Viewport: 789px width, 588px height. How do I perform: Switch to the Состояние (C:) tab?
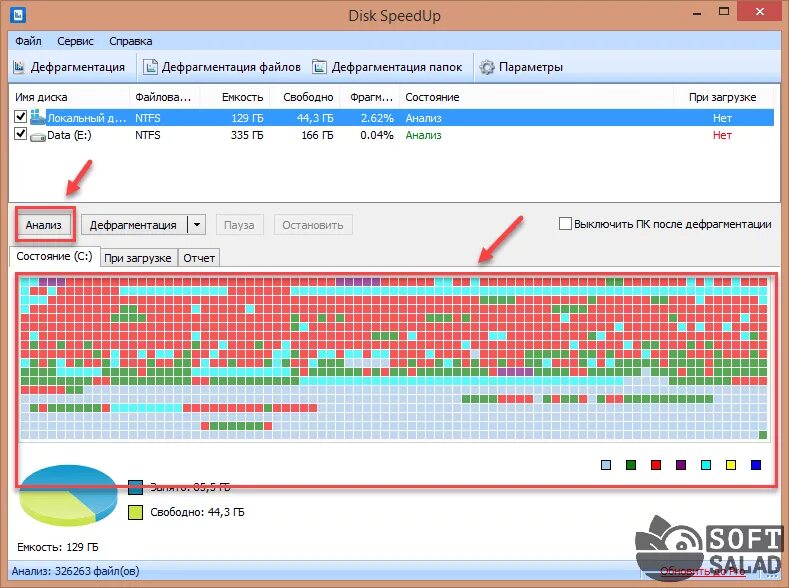[x=55, y=256]
